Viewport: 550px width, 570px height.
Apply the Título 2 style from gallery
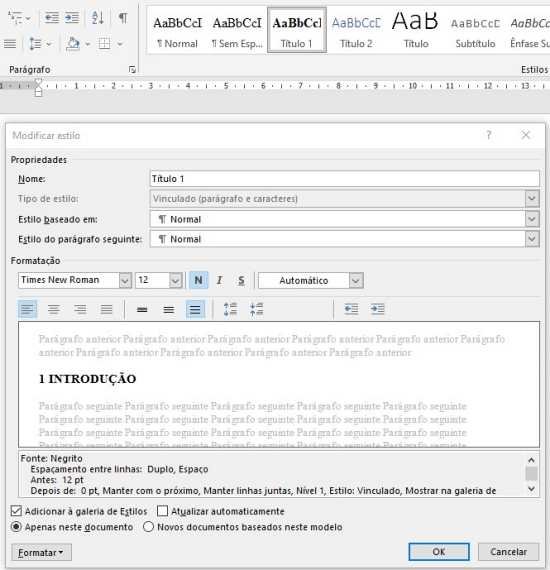coord(356,31)
